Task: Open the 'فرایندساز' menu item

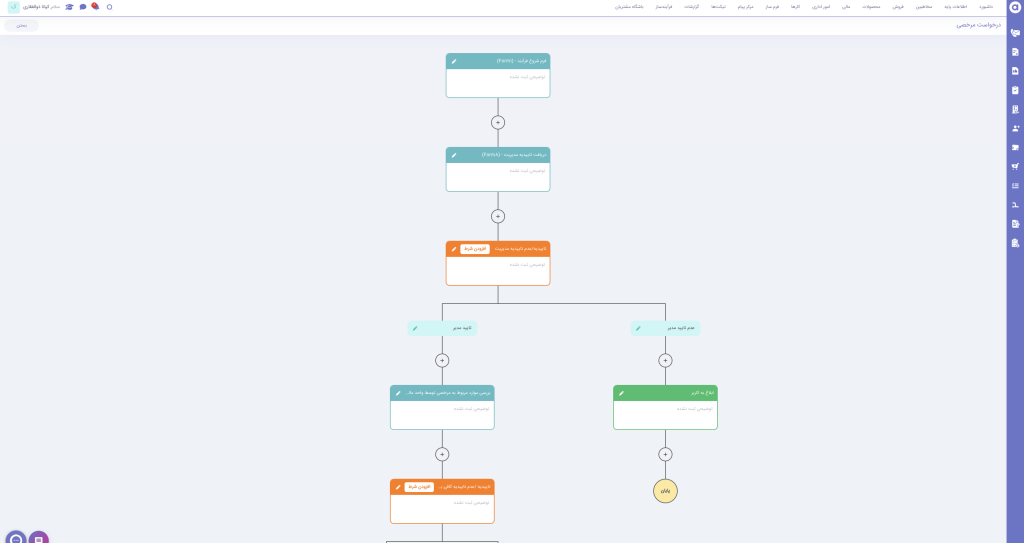Action: pos(664,7)
